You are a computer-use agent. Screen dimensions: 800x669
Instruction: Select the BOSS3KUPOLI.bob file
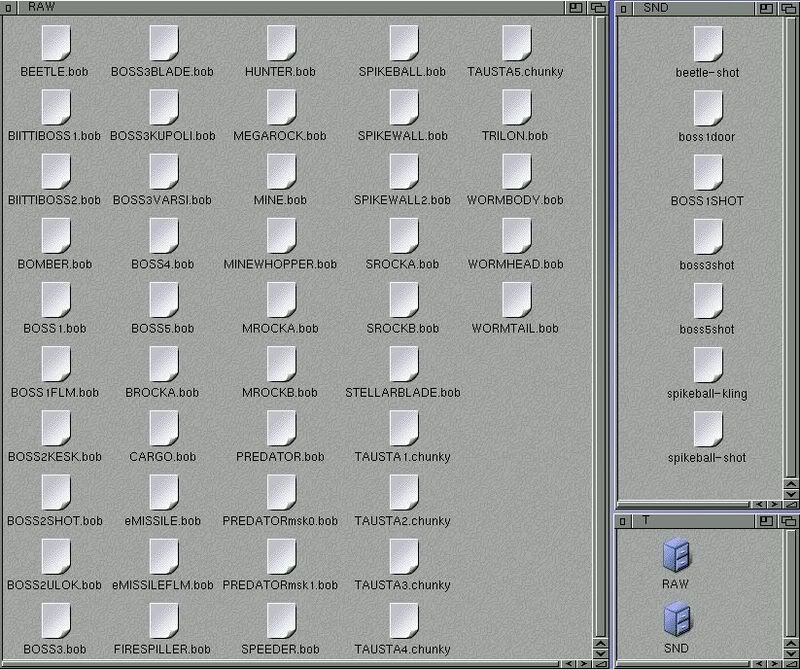point(163,107)
